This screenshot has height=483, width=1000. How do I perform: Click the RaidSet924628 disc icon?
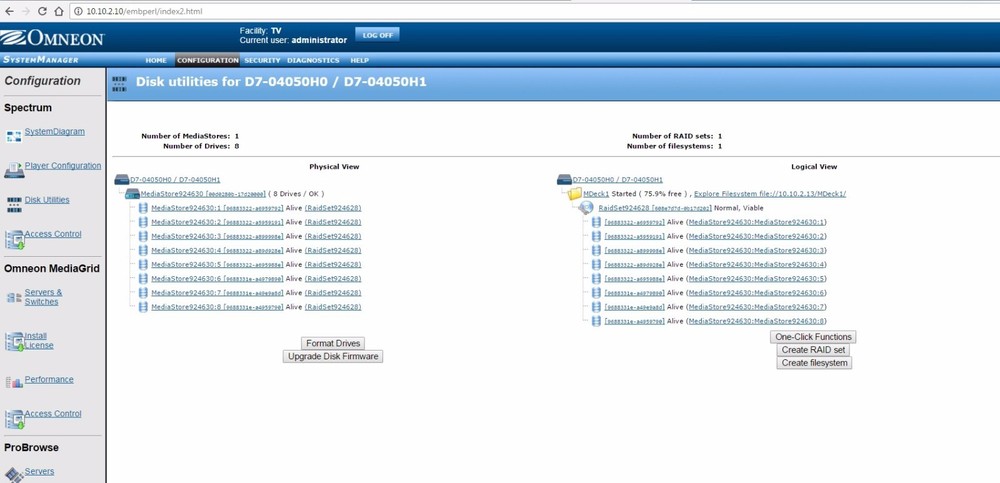pyautogui.click(x=587, y=208)
